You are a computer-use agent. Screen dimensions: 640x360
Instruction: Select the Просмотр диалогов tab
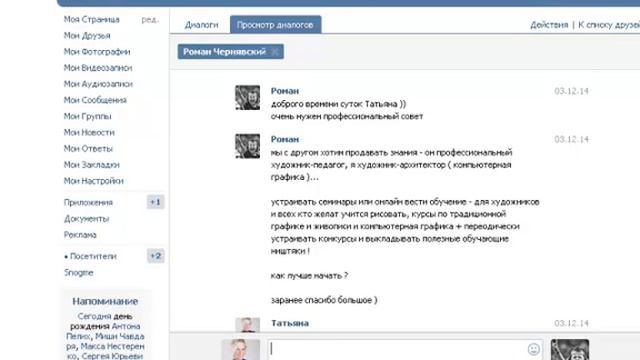coord(276,24)
